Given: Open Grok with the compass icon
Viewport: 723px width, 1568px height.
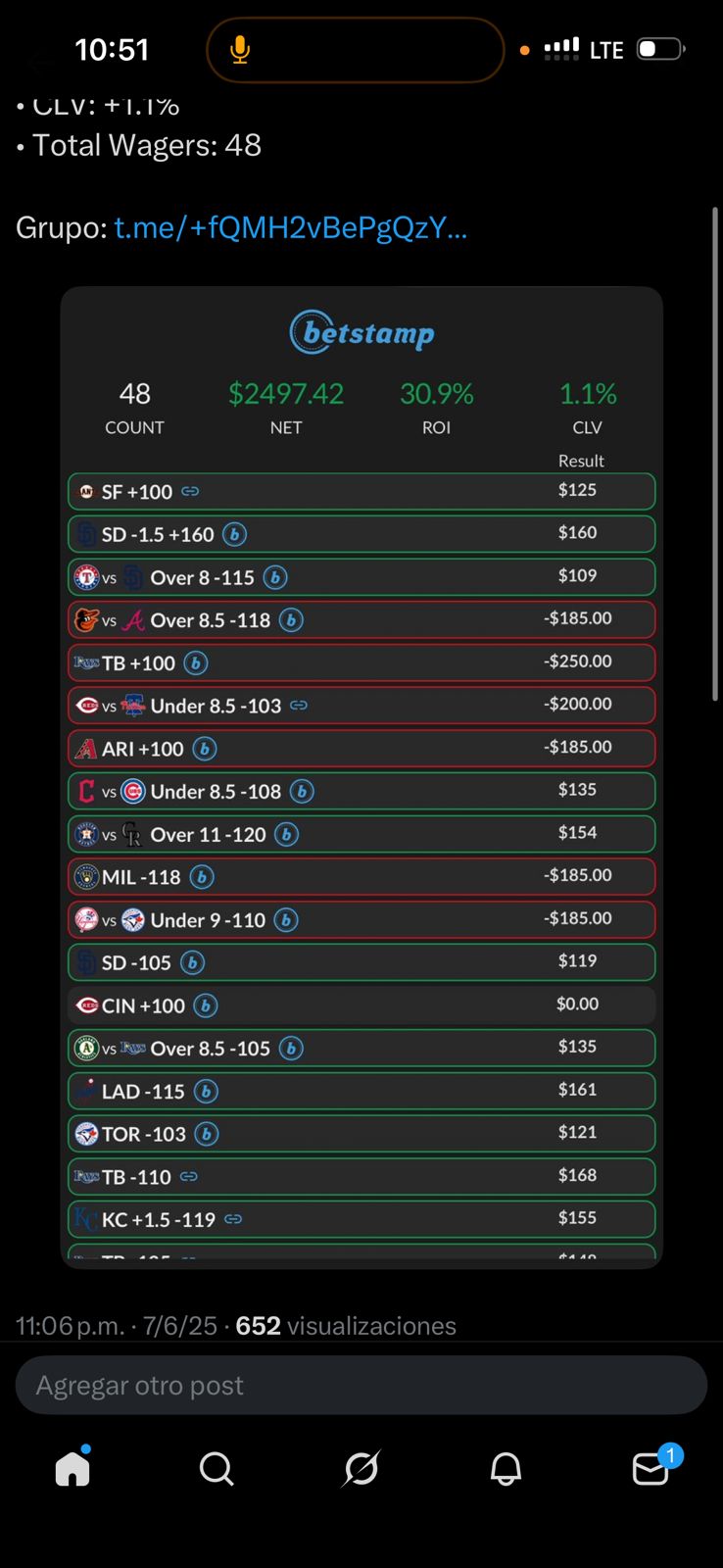Looking at the screenshot, I should [x=361, y=1469].
